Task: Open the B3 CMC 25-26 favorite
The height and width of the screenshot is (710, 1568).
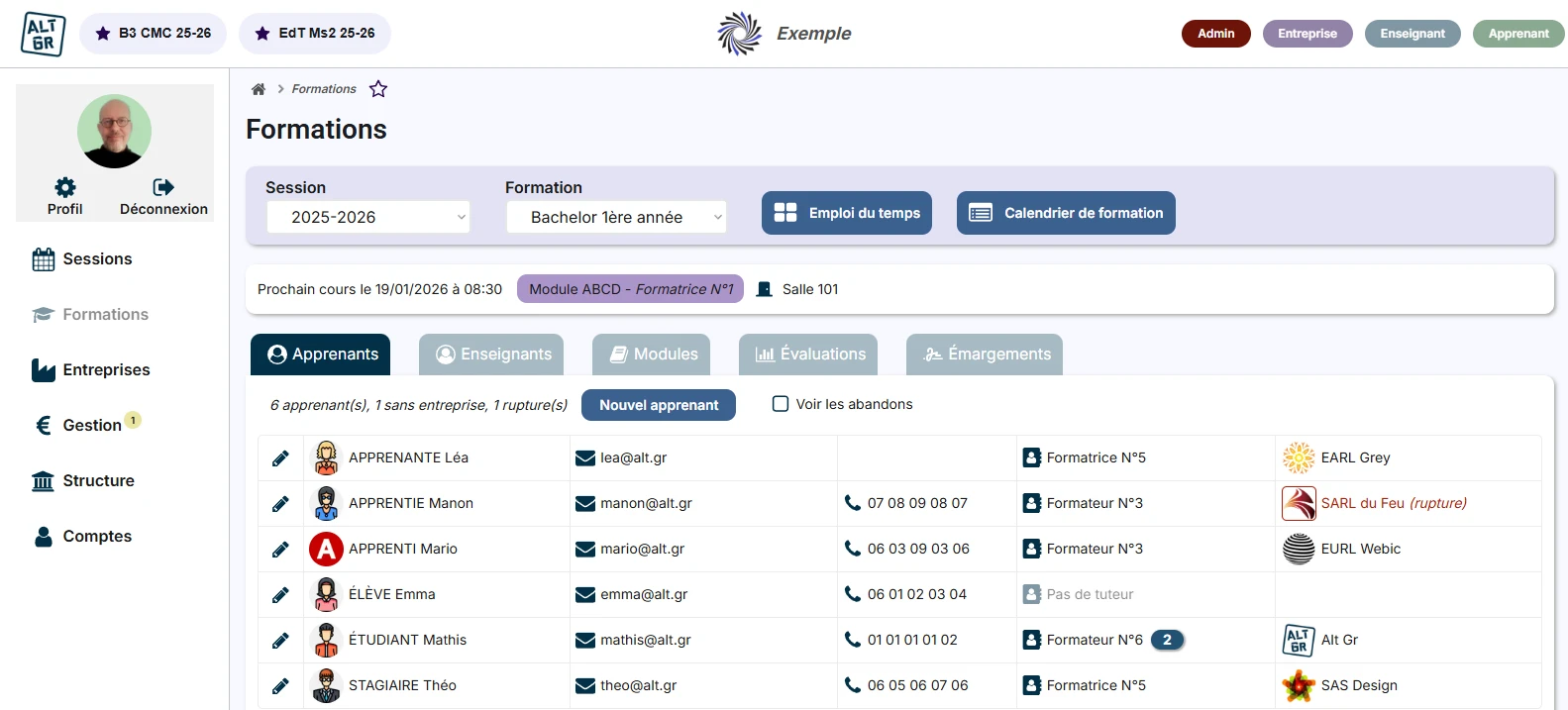Action: 153,34
